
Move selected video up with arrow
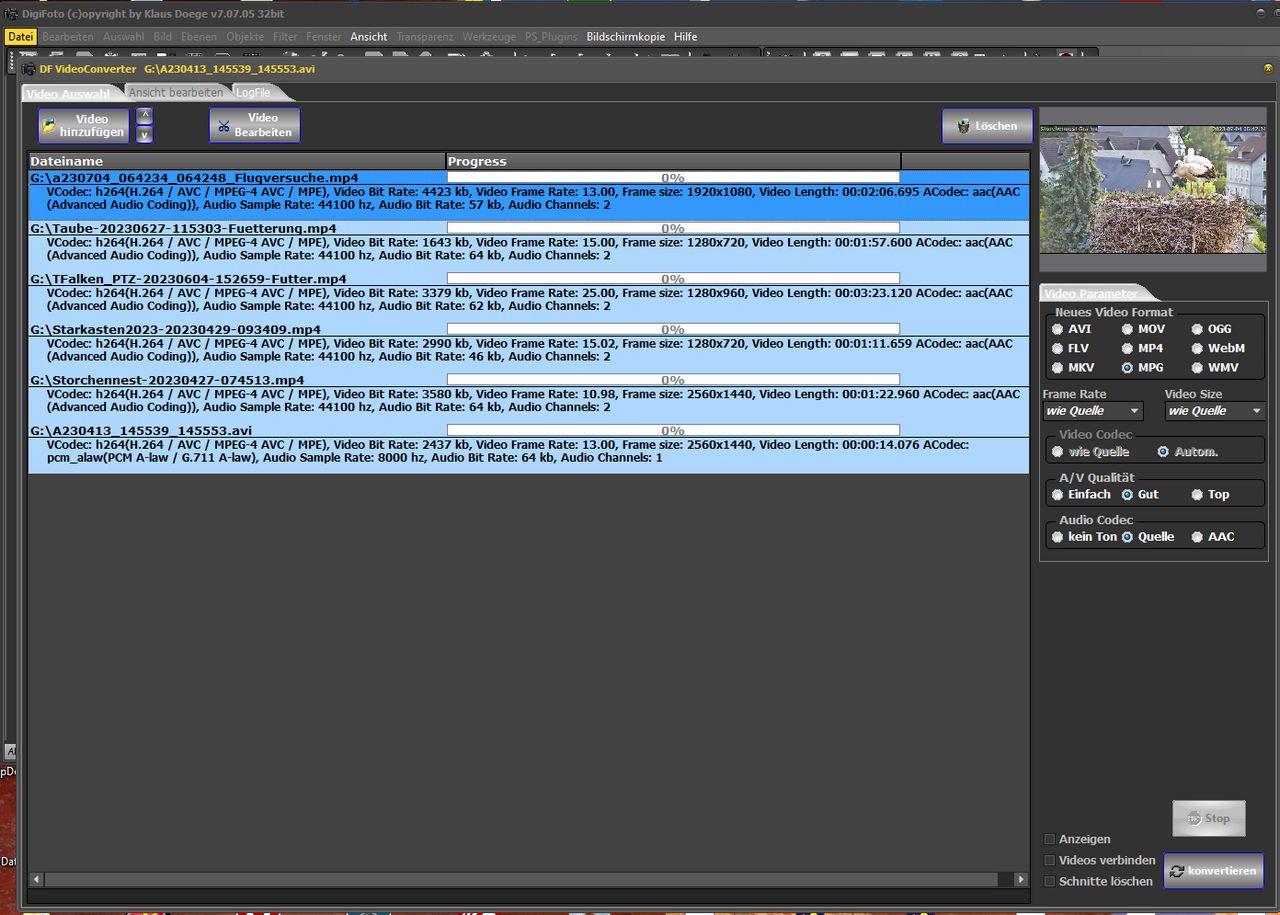click(x=144, y=116)
